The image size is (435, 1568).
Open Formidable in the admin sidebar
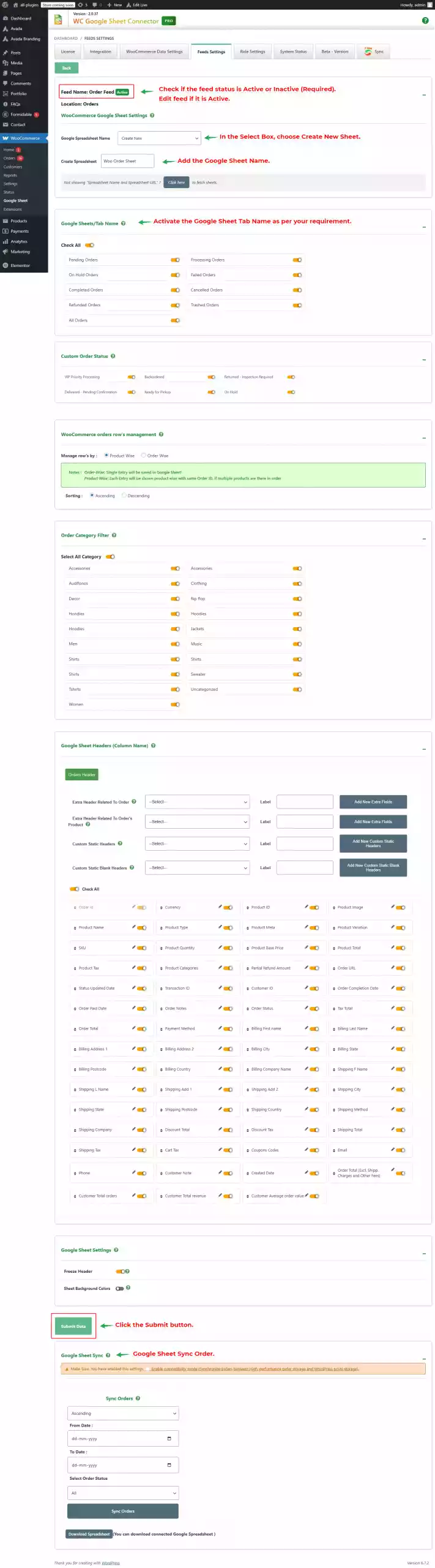(21, 115)
